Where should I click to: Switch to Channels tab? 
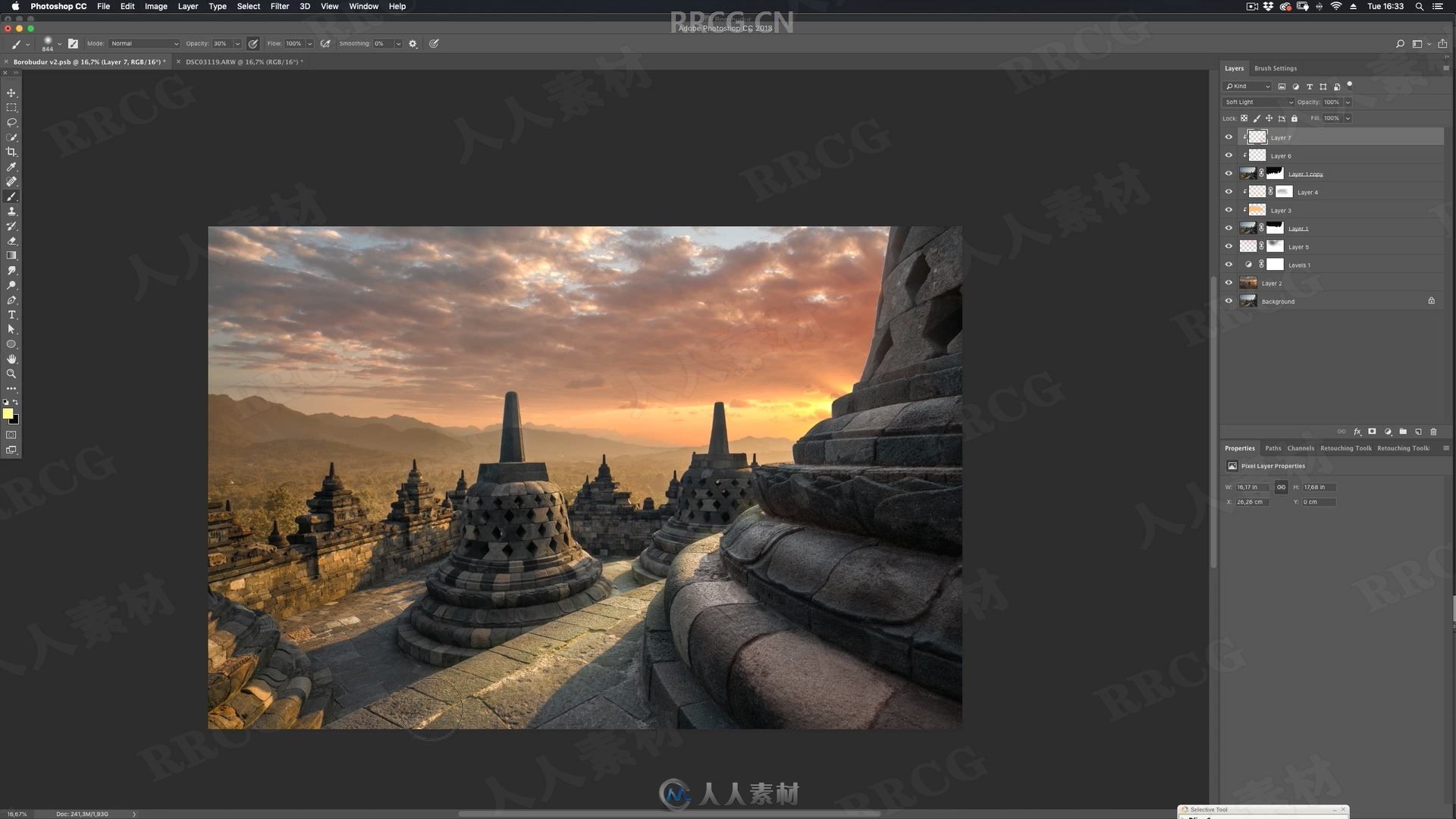tap(1301, 448)
